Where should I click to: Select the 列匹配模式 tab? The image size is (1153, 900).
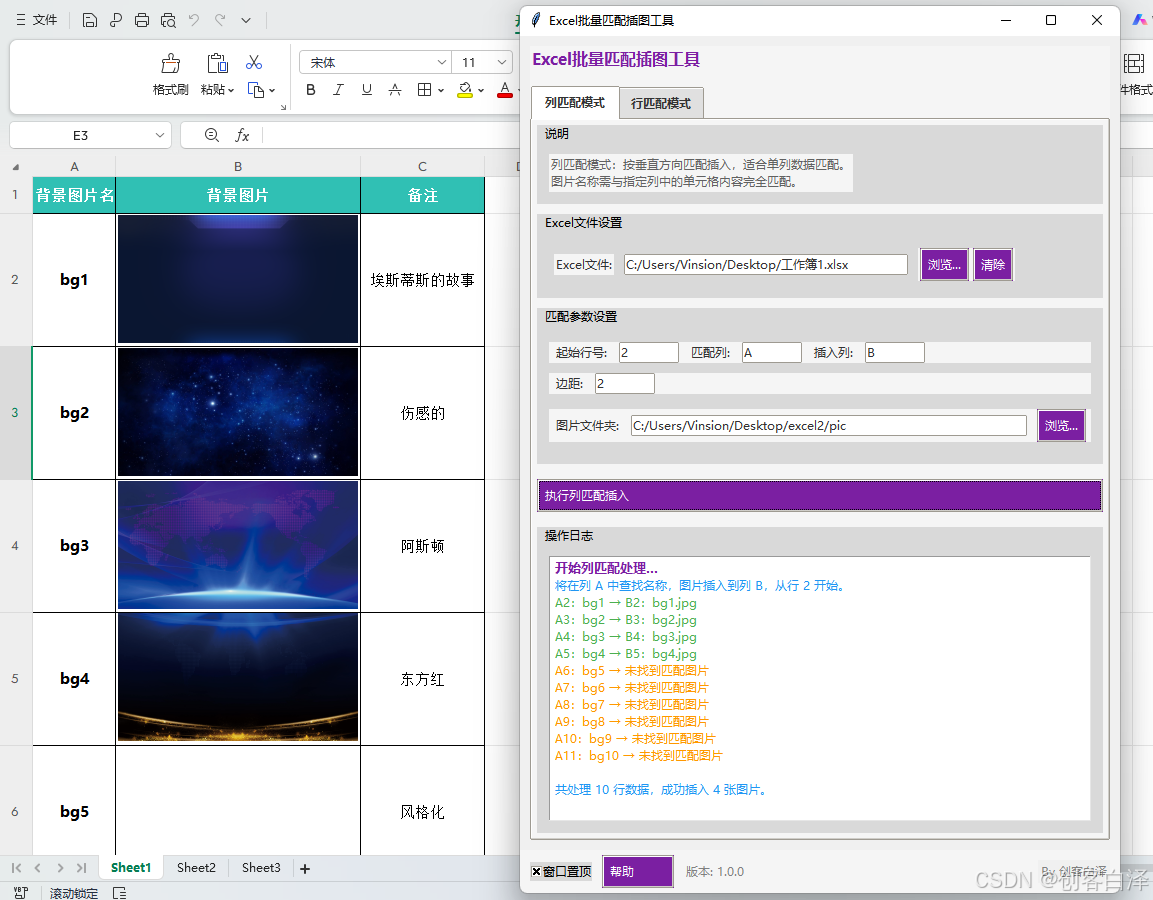[575, 102]
